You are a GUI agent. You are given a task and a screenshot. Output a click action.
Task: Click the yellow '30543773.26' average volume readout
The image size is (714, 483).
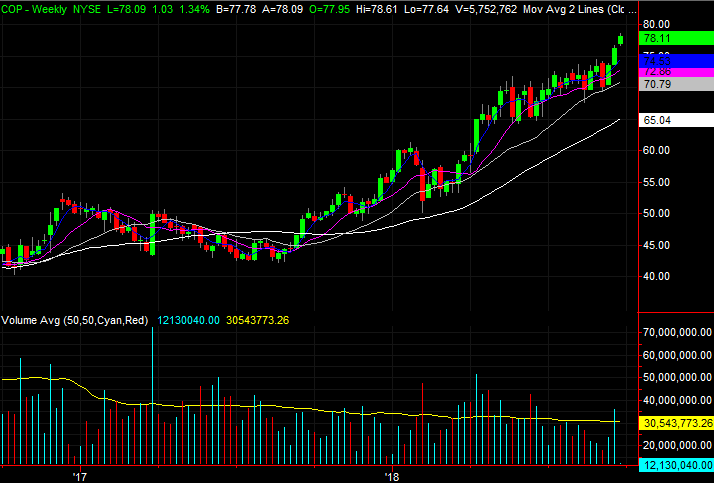(x=257, y=320)
